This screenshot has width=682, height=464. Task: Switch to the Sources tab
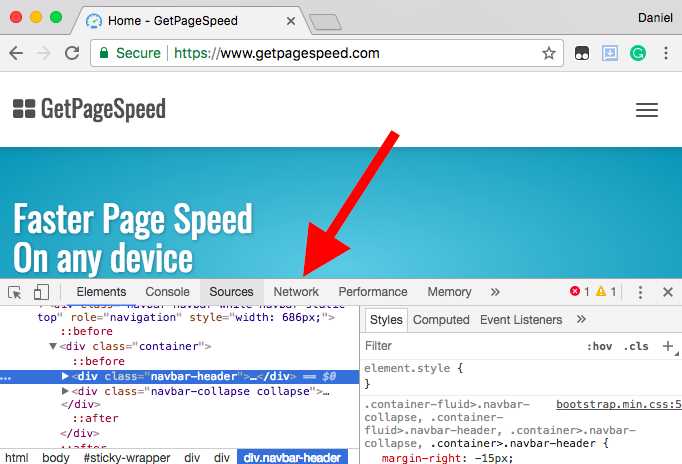point(231,292)
